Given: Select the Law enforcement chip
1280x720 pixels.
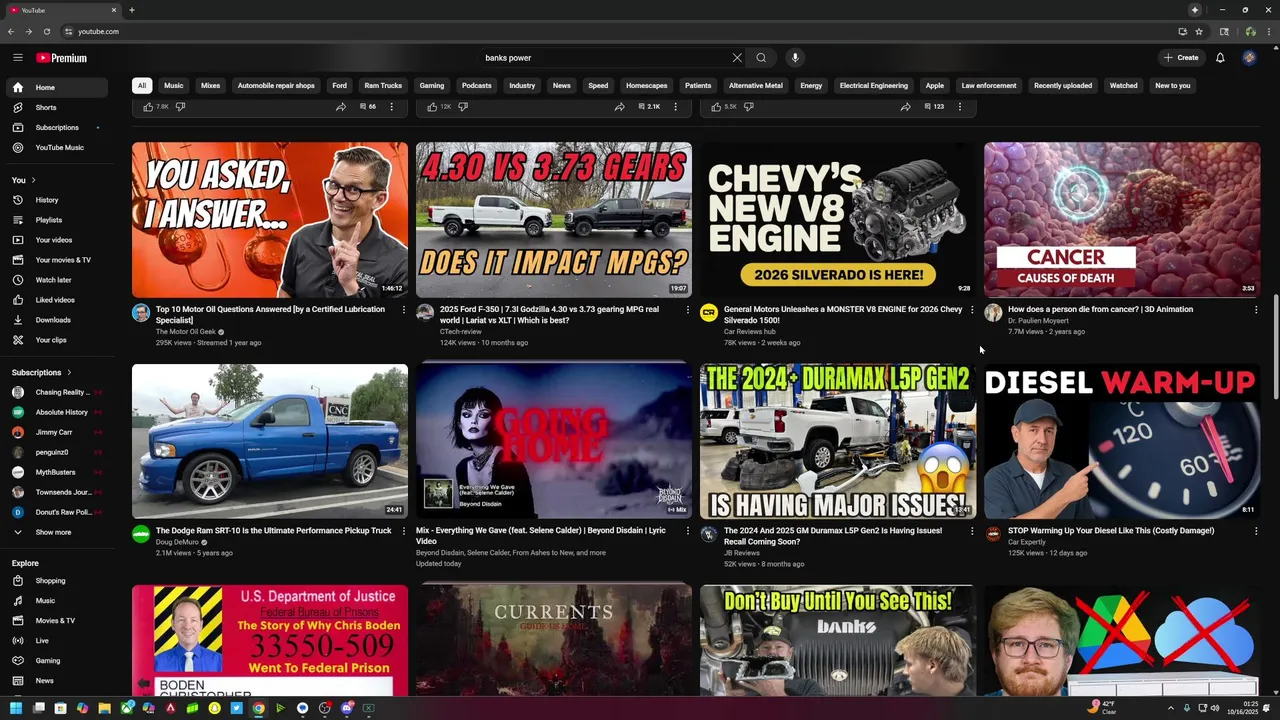Looking at the screenshot, I should 989,86.
